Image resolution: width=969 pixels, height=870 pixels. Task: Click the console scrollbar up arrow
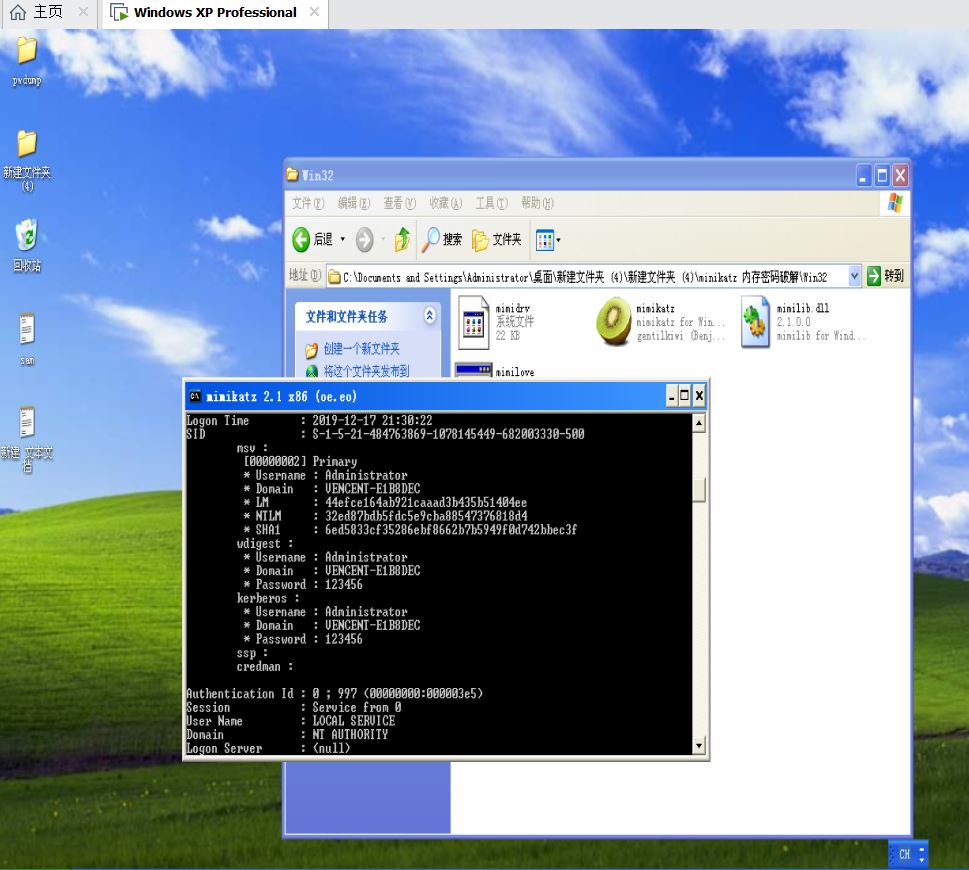coord(699,423)
